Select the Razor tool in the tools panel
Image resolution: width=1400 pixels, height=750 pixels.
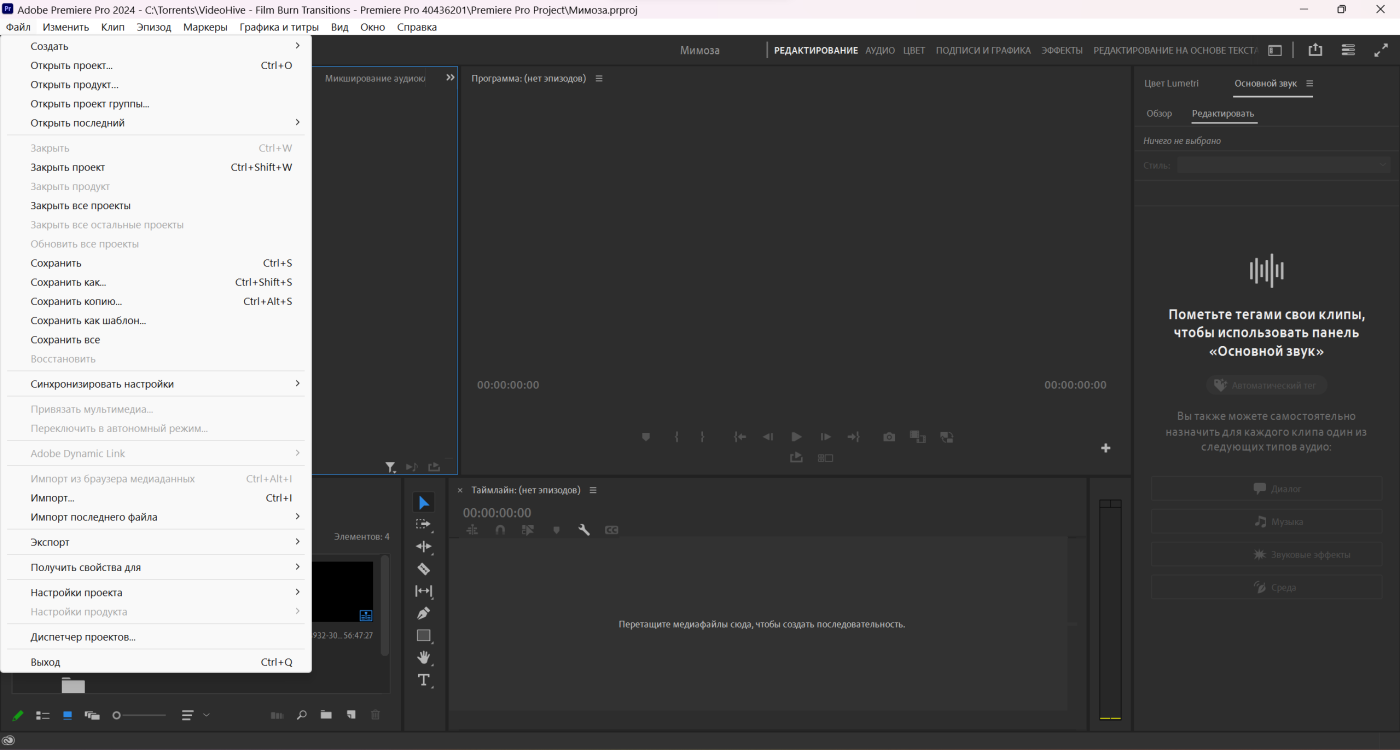(424, 569)
